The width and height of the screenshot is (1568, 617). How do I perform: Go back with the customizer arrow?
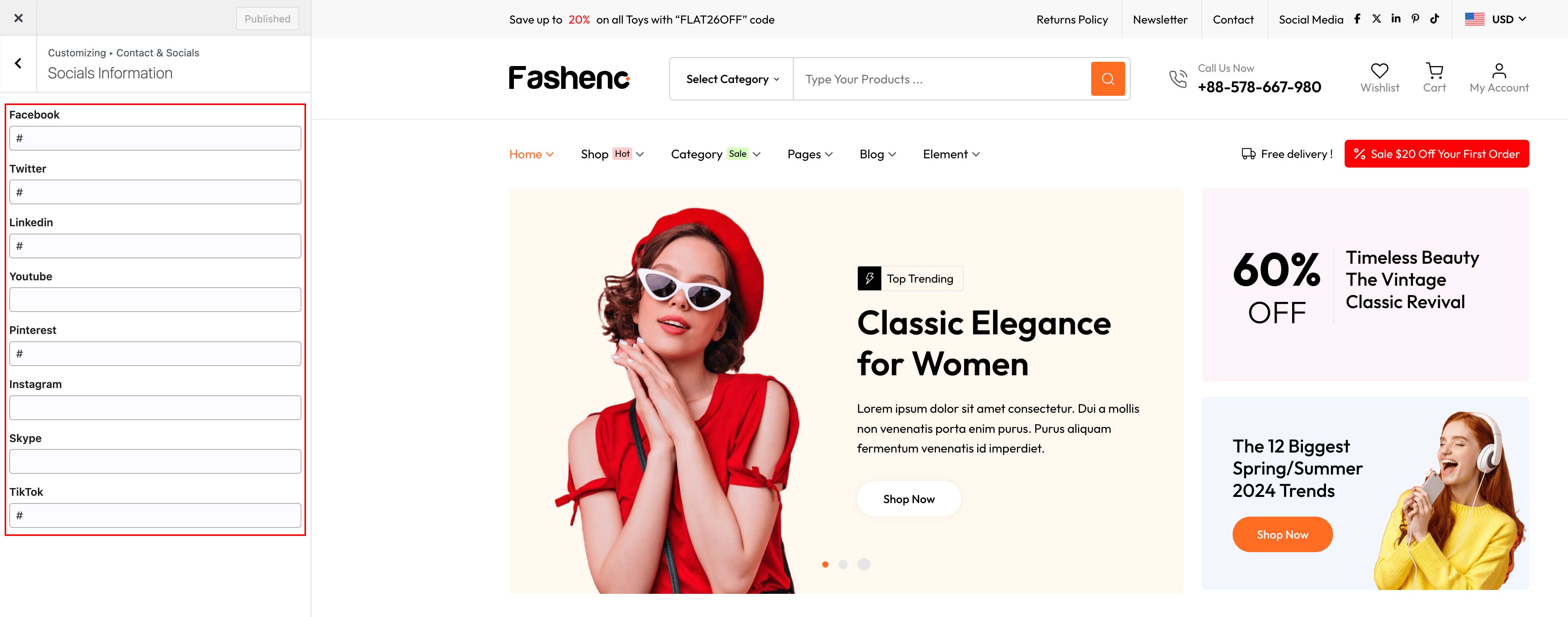point(18,63)
